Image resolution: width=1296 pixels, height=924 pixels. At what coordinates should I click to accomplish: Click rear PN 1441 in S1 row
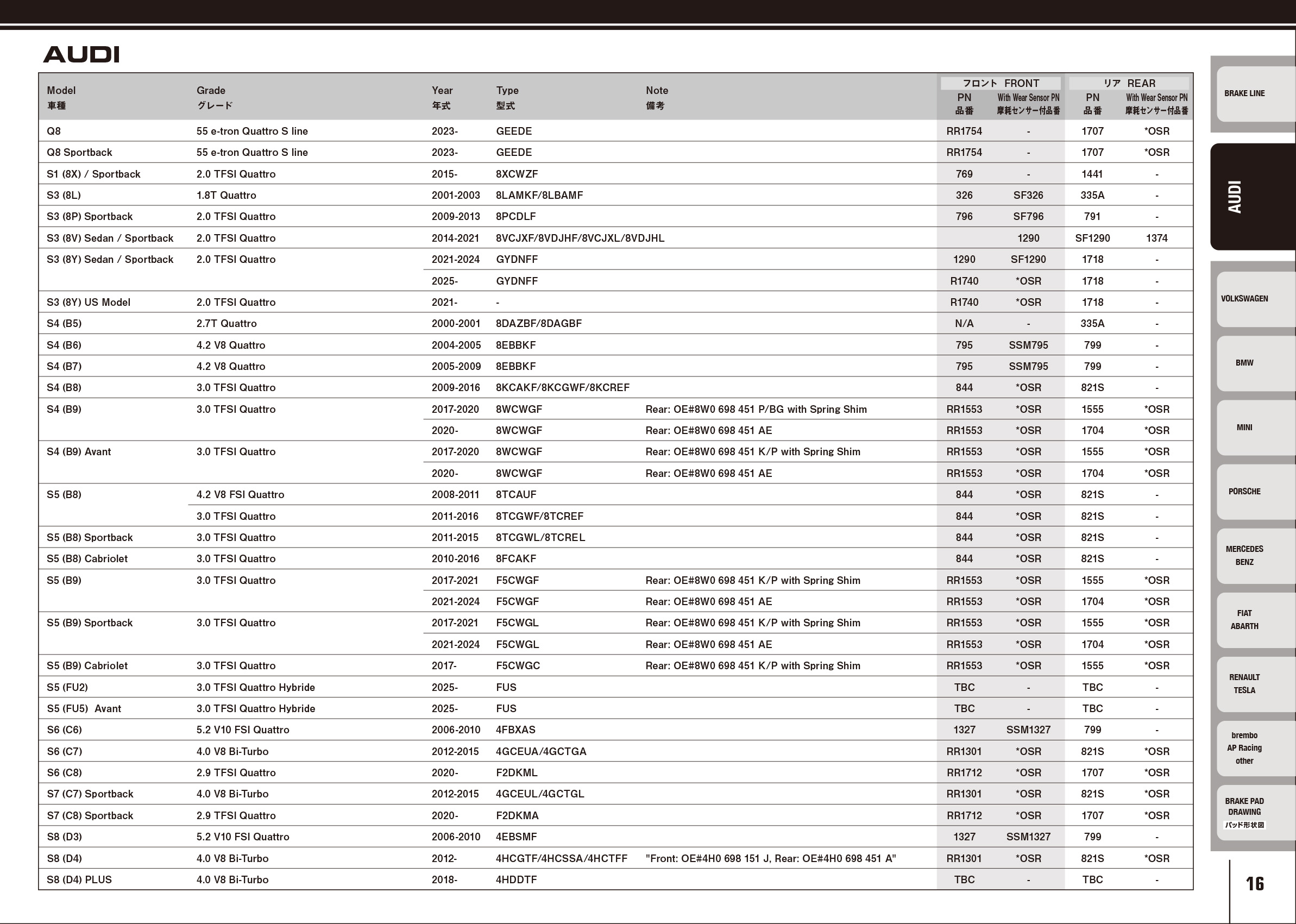[1092, 174]
